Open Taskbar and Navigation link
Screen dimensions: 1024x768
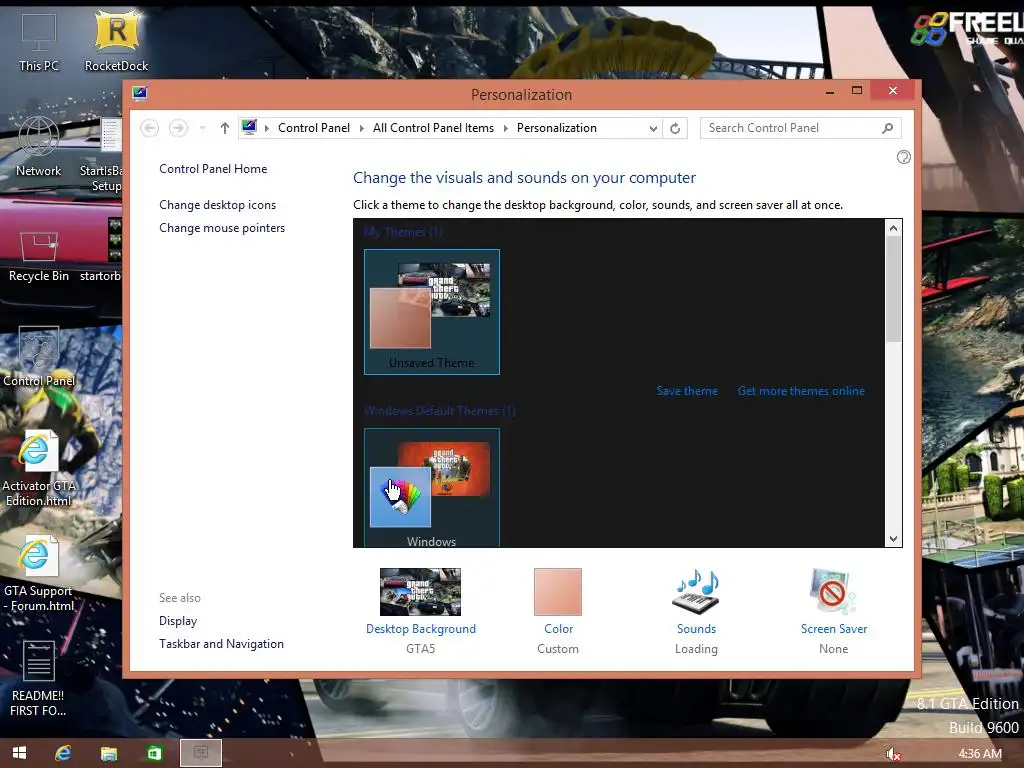coord(221,644)
